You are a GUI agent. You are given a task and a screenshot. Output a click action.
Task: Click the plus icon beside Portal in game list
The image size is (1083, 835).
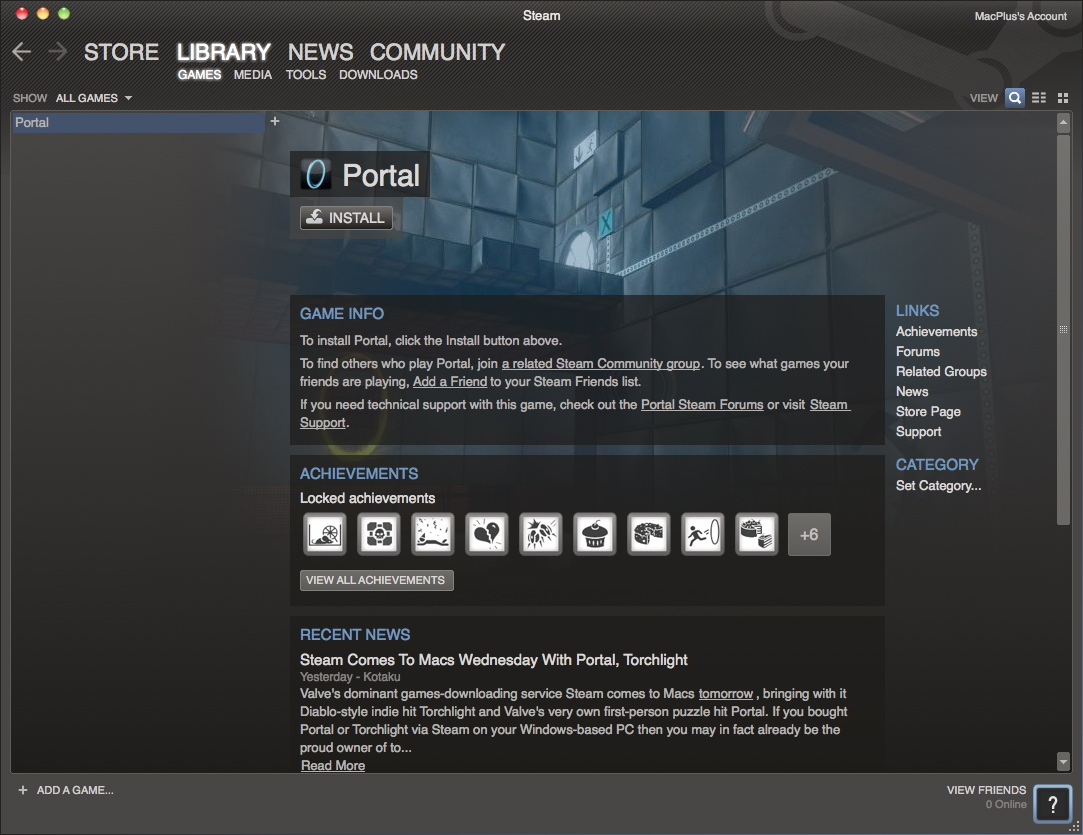click(x=274, y=122)
